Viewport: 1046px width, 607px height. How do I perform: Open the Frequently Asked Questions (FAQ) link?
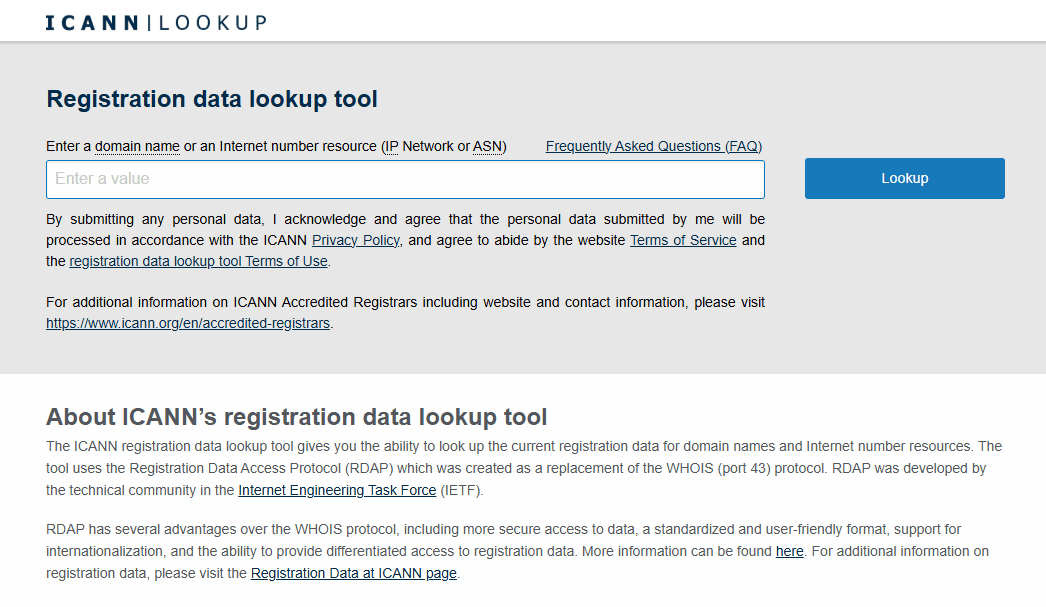(x=654, y=146)
